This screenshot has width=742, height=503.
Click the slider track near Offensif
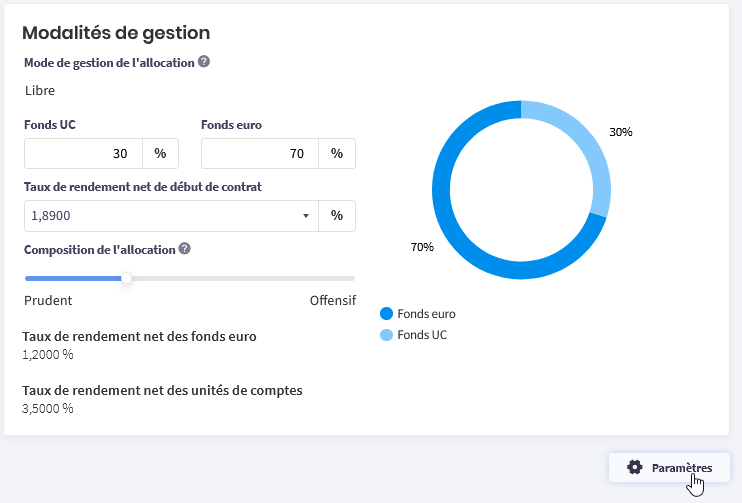[341, 278]
